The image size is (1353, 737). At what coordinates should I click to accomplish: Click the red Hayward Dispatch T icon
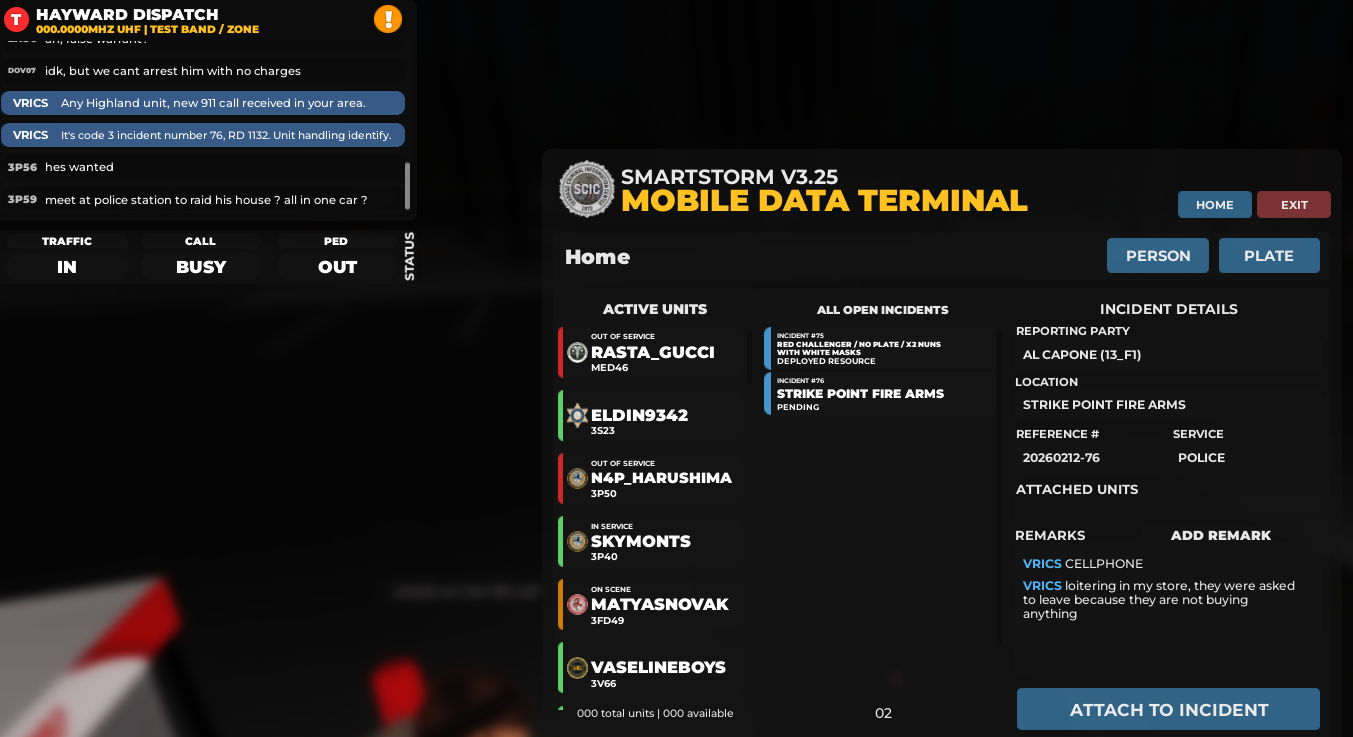16,19
